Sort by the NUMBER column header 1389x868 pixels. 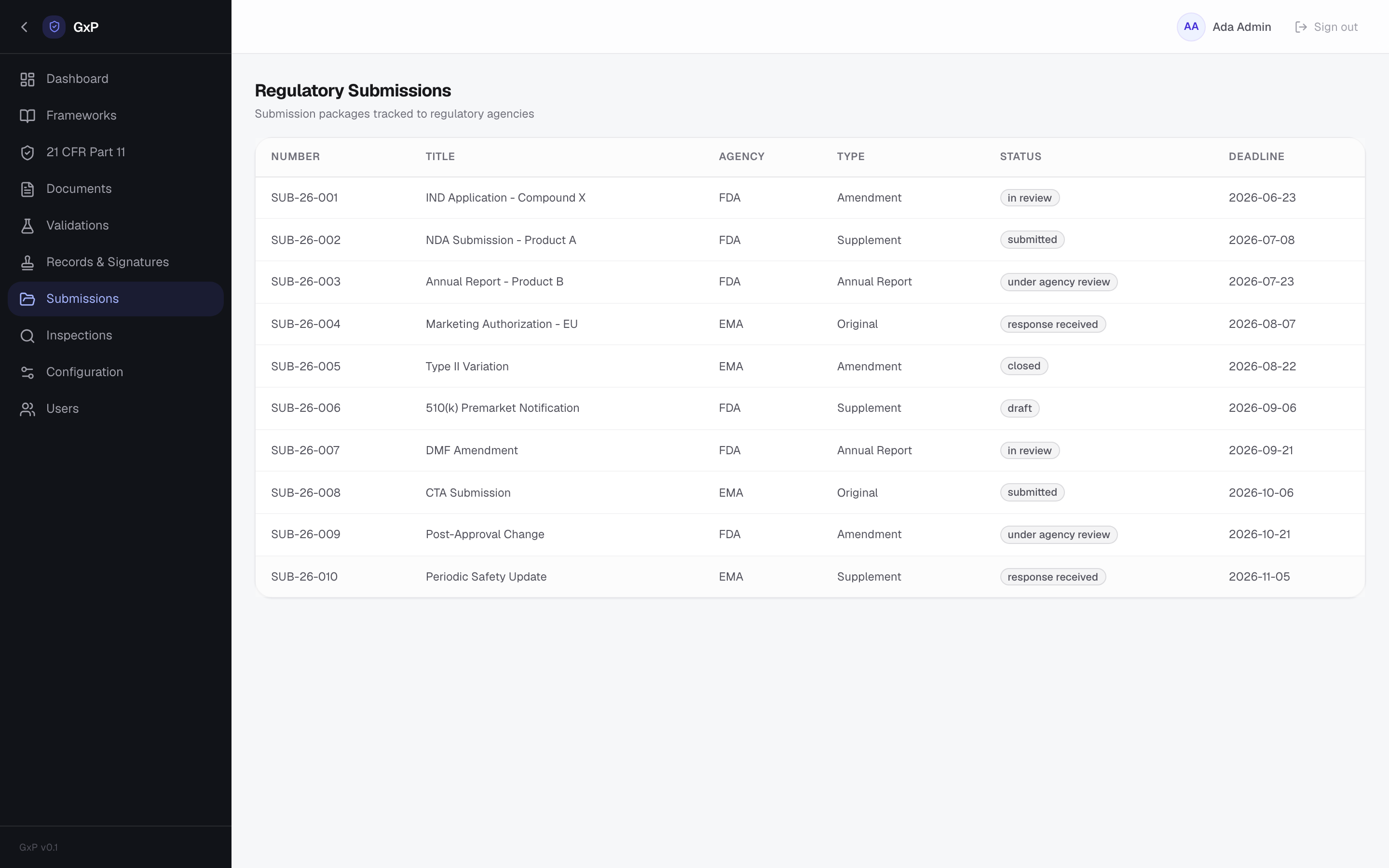point(295,157)
